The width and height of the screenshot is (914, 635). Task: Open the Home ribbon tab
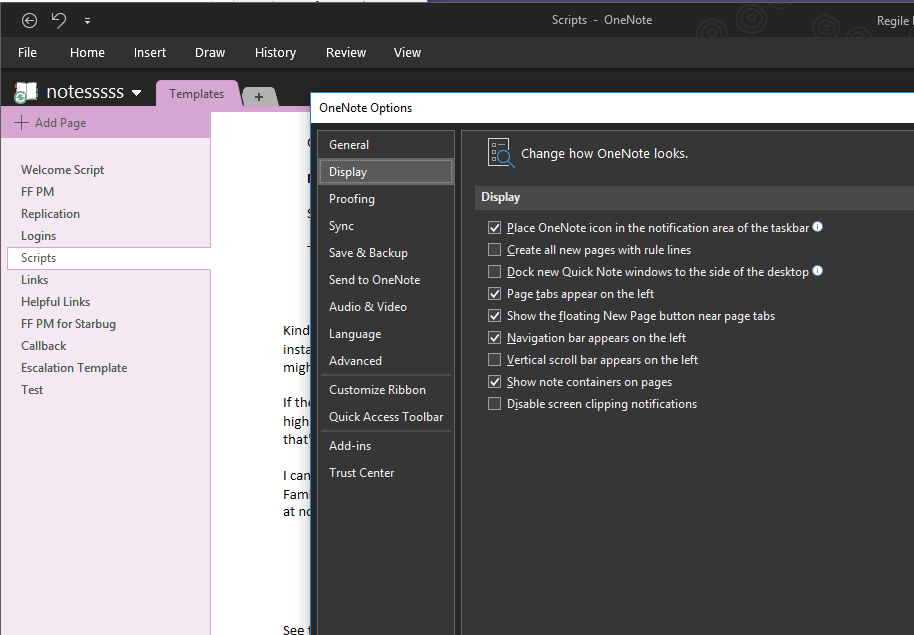coord(87,52)
